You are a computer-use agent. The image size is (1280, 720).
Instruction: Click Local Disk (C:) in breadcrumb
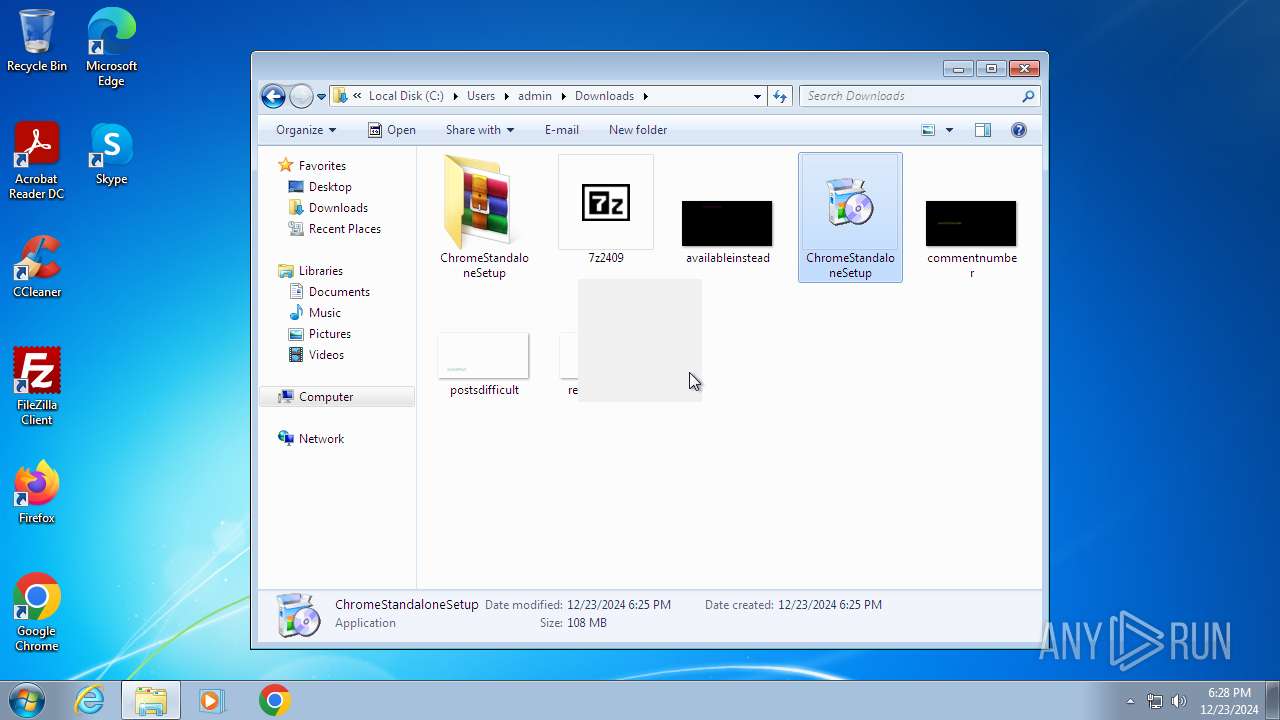click(x=406, y=96)
